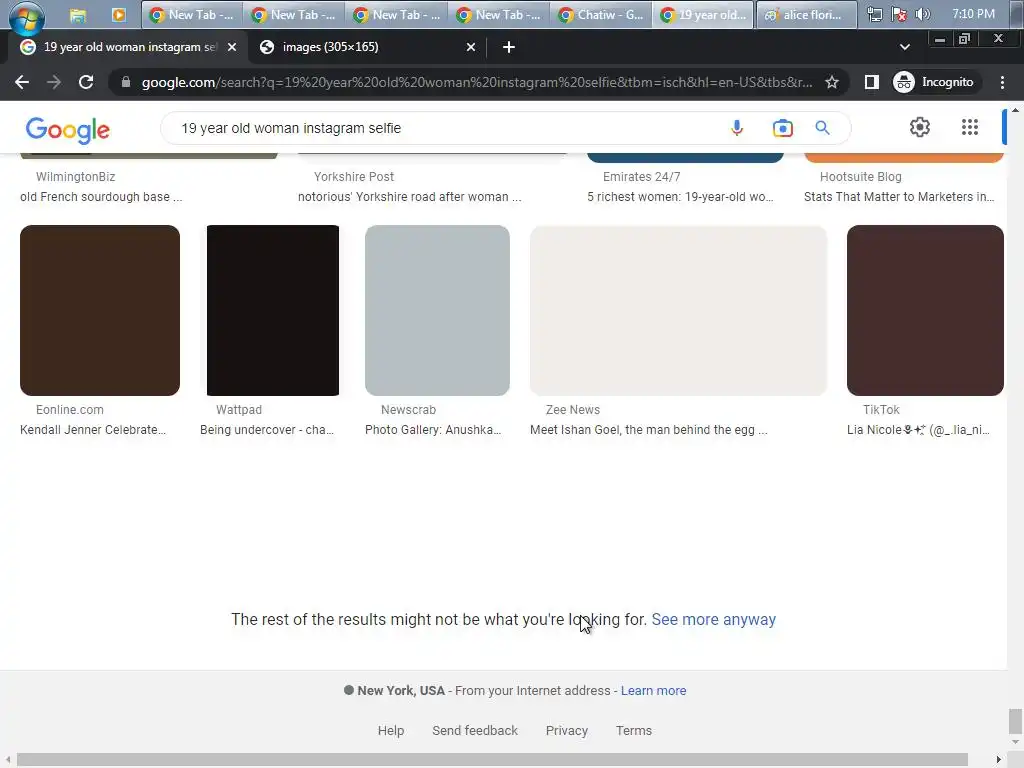The width and height of the screenshot is (1024, 768).
Task: Click 'See more anyway' link
Action: click(x=713, y=619)
